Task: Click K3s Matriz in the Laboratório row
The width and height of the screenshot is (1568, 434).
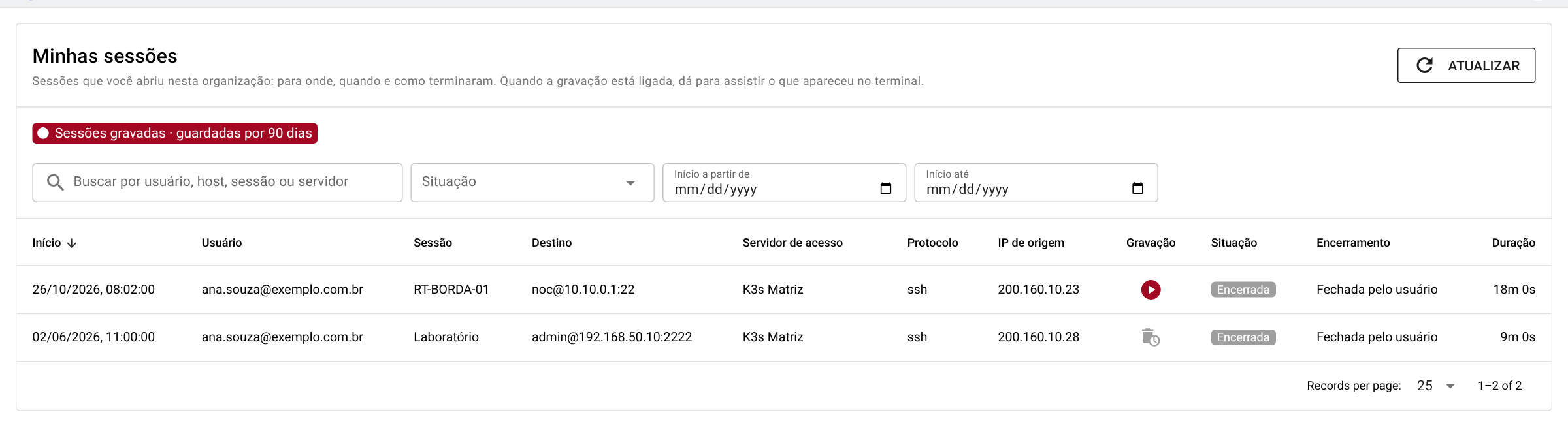Action: (772, 337)
